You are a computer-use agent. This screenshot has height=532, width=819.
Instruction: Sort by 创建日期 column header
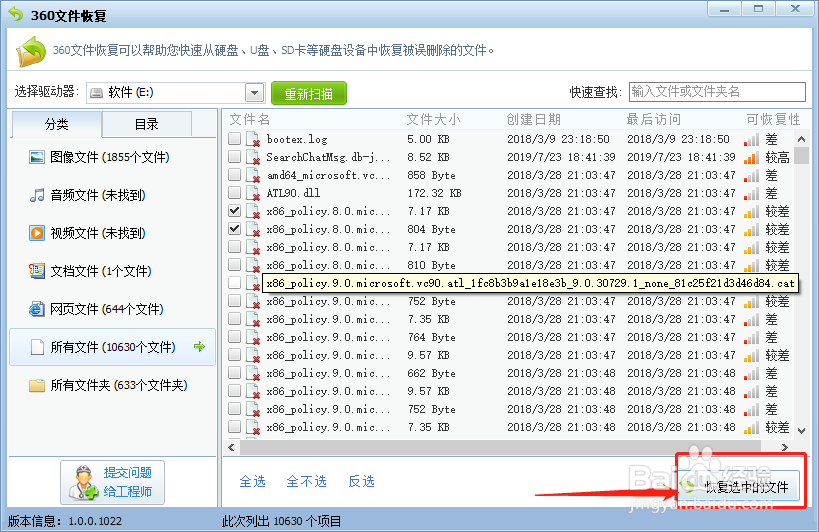pos(533,120)
